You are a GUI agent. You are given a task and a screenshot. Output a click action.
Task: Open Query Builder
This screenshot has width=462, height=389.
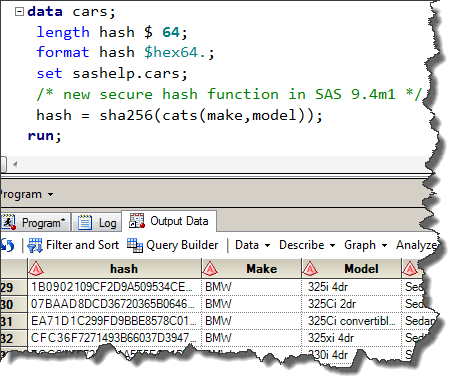pyautogui.click(x=173, y=245)
